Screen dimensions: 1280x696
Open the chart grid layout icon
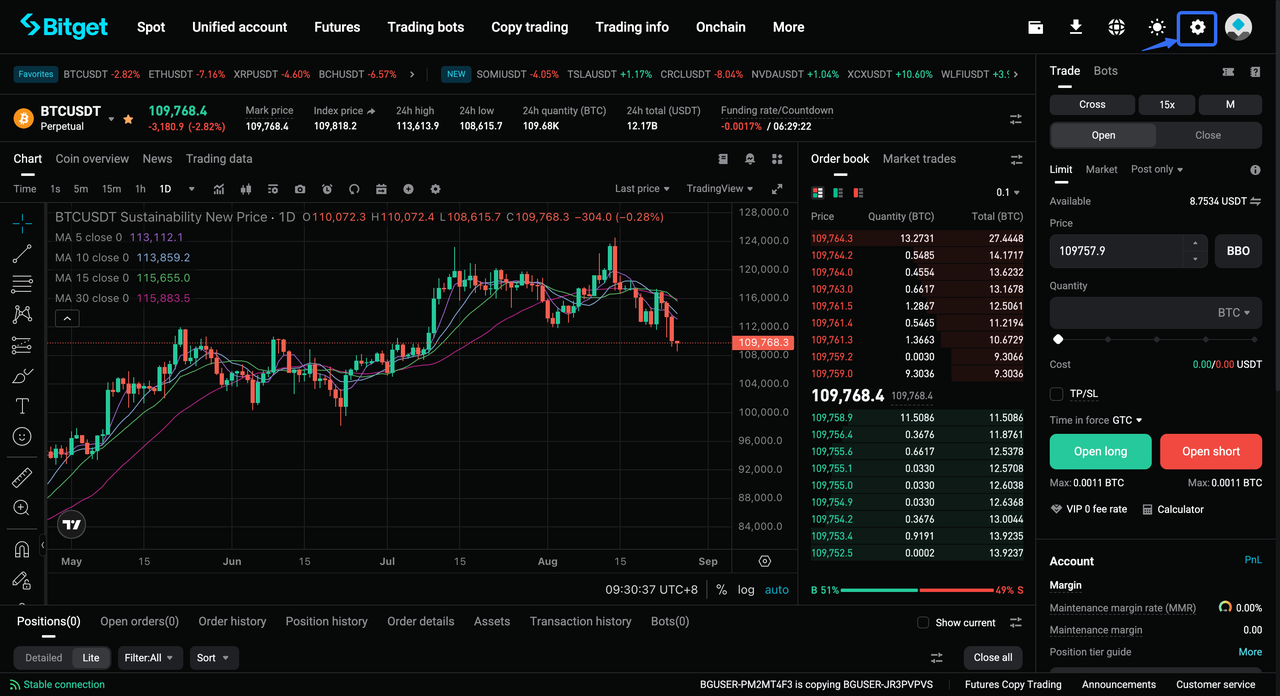(x=777, y=159)
